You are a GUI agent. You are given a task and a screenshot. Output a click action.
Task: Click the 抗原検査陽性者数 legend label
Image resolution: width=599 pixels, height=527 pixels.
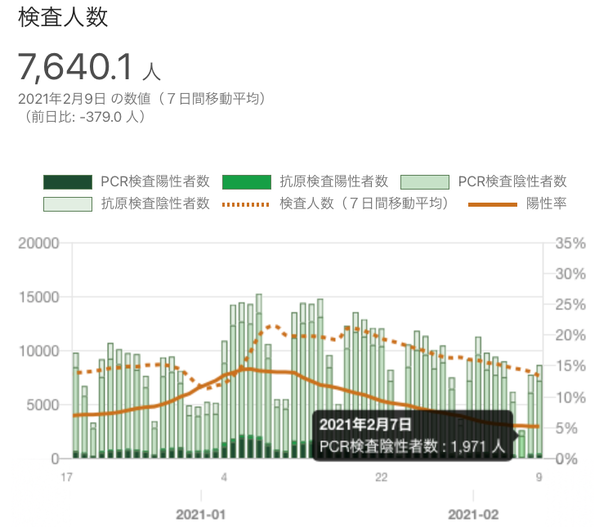pos(334,181)
